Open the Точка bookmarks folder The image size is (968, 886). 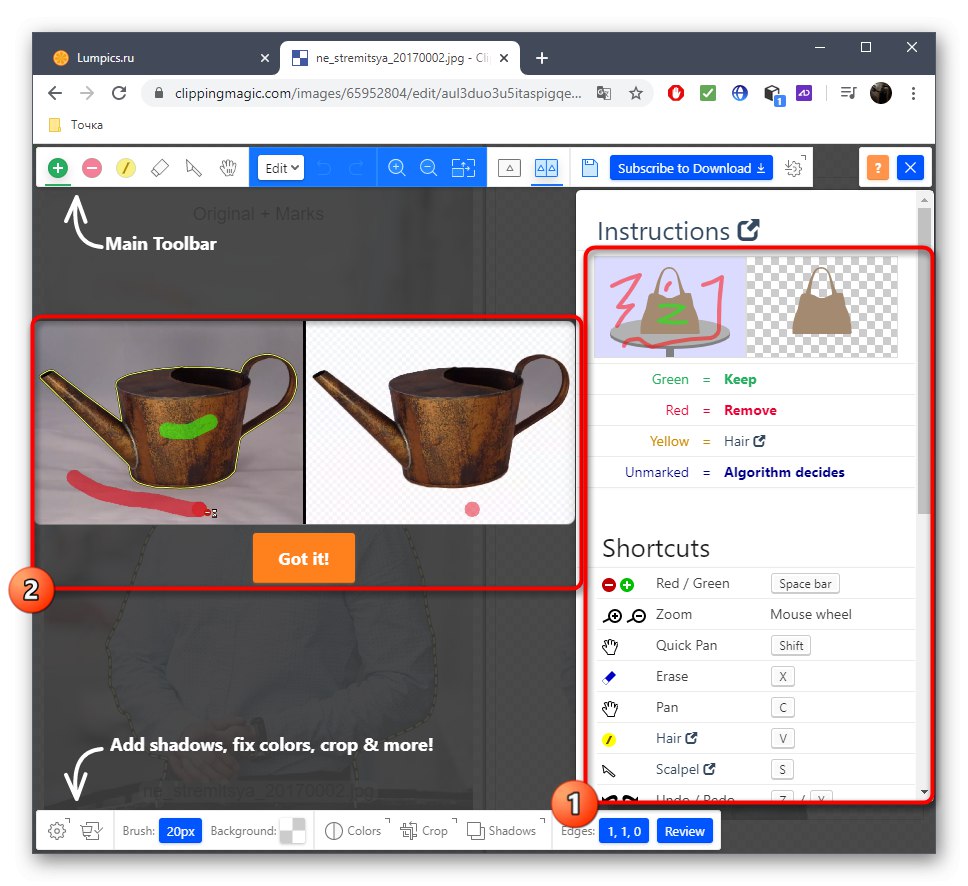pyautogui.click(x=77, y=125)
